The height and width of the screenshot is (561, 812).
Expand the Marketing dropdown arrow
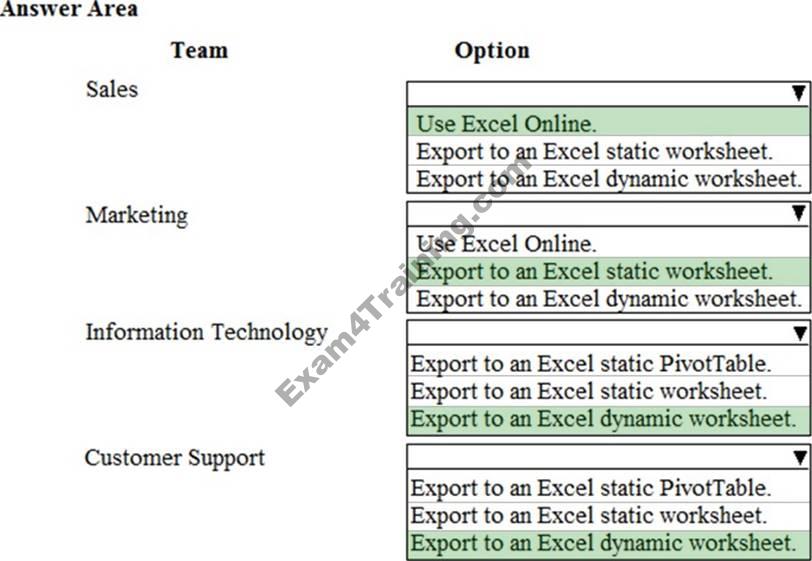(x=798, y=213)
